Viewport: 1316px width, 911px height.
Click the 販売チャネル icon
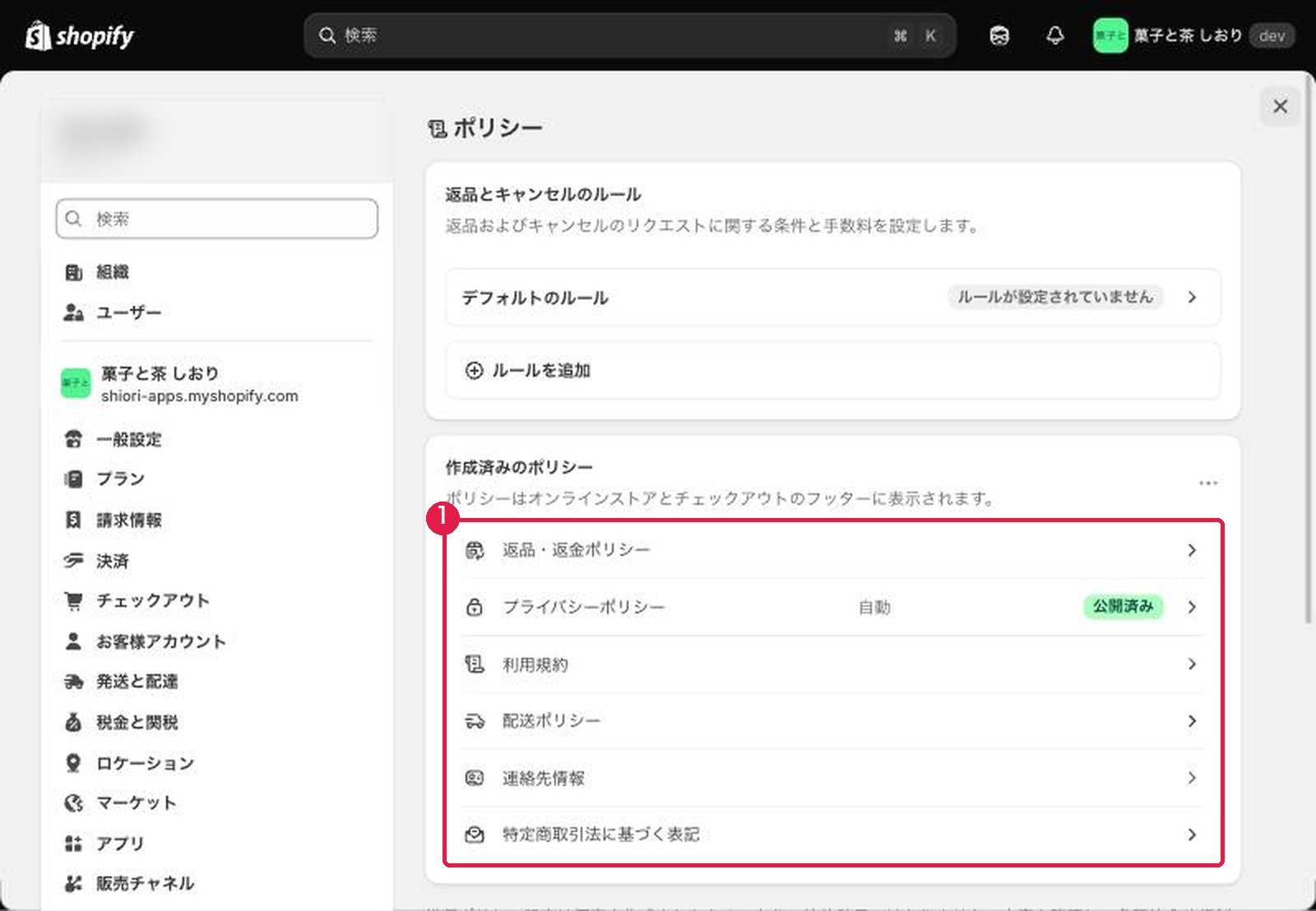73,884
